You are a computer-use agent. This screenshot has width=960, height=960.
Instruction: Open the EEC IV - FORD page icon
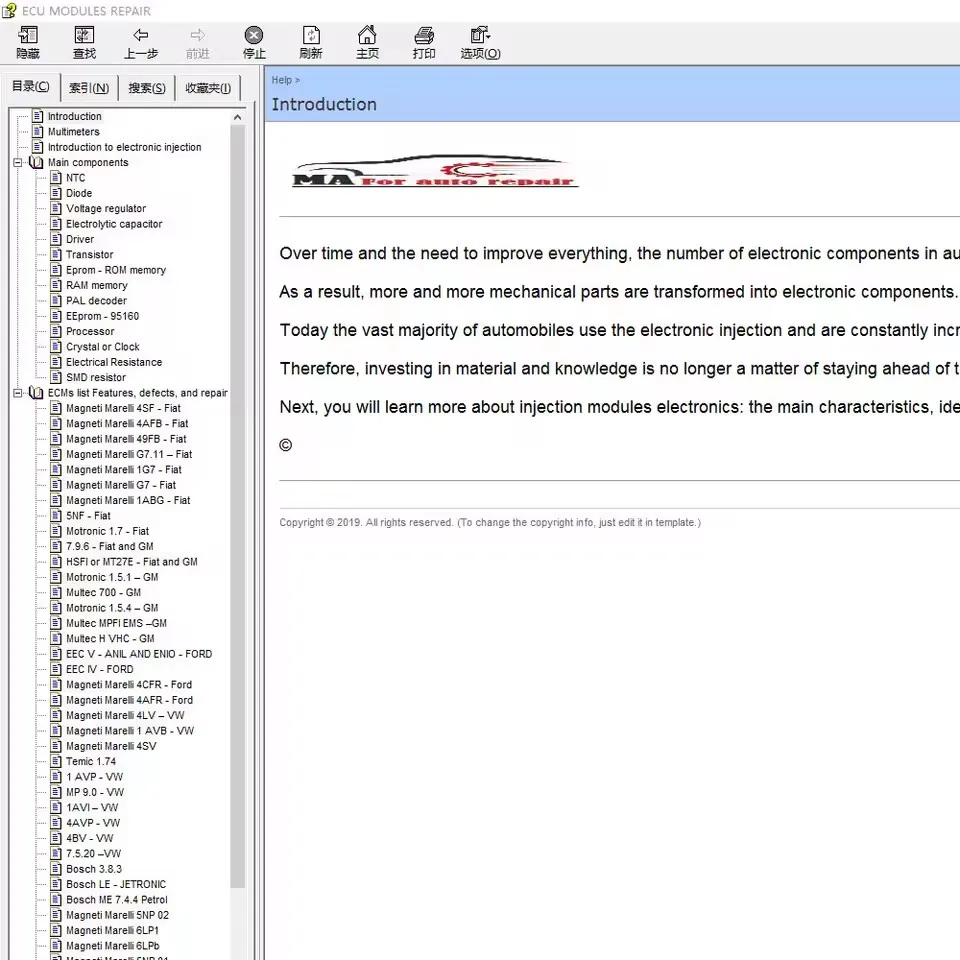[x=56, y=669]
